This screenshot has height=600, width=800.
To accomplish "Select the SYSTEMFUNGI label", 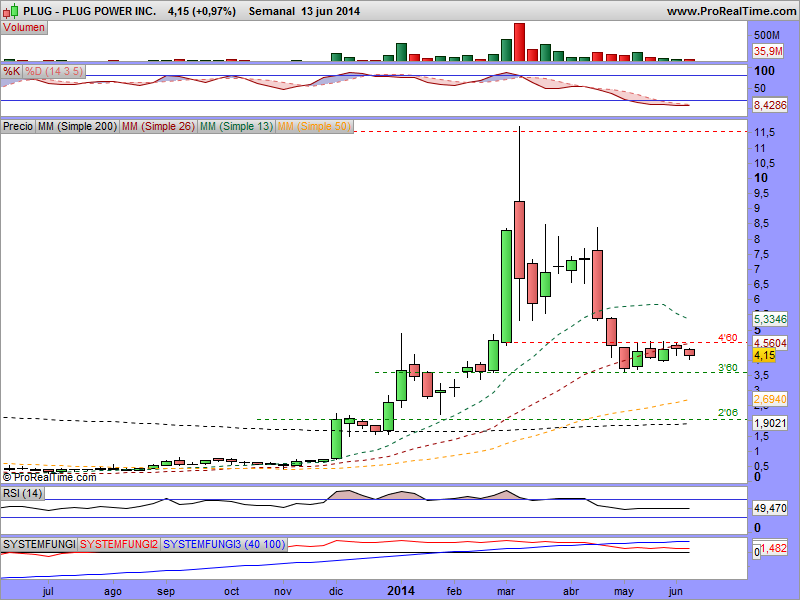I will [39, 544].
